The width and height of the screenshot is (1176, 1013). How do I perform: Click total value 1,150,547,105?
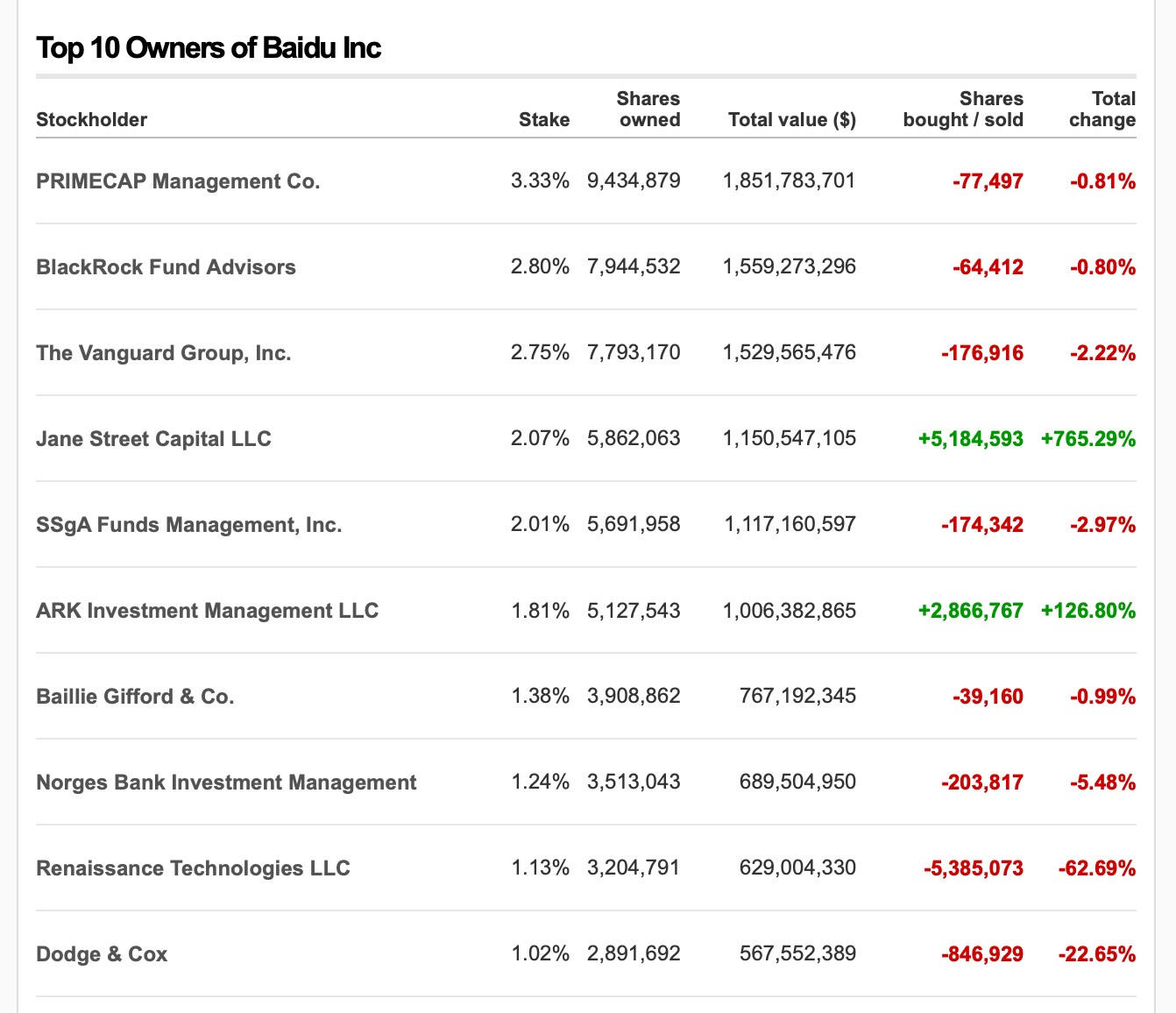click(790, 439)
